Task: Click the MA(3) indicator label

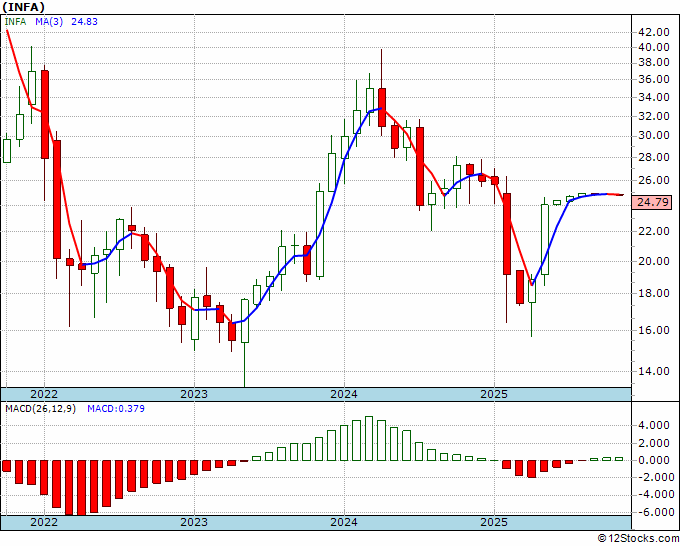Action: click(x=49, y=21)
